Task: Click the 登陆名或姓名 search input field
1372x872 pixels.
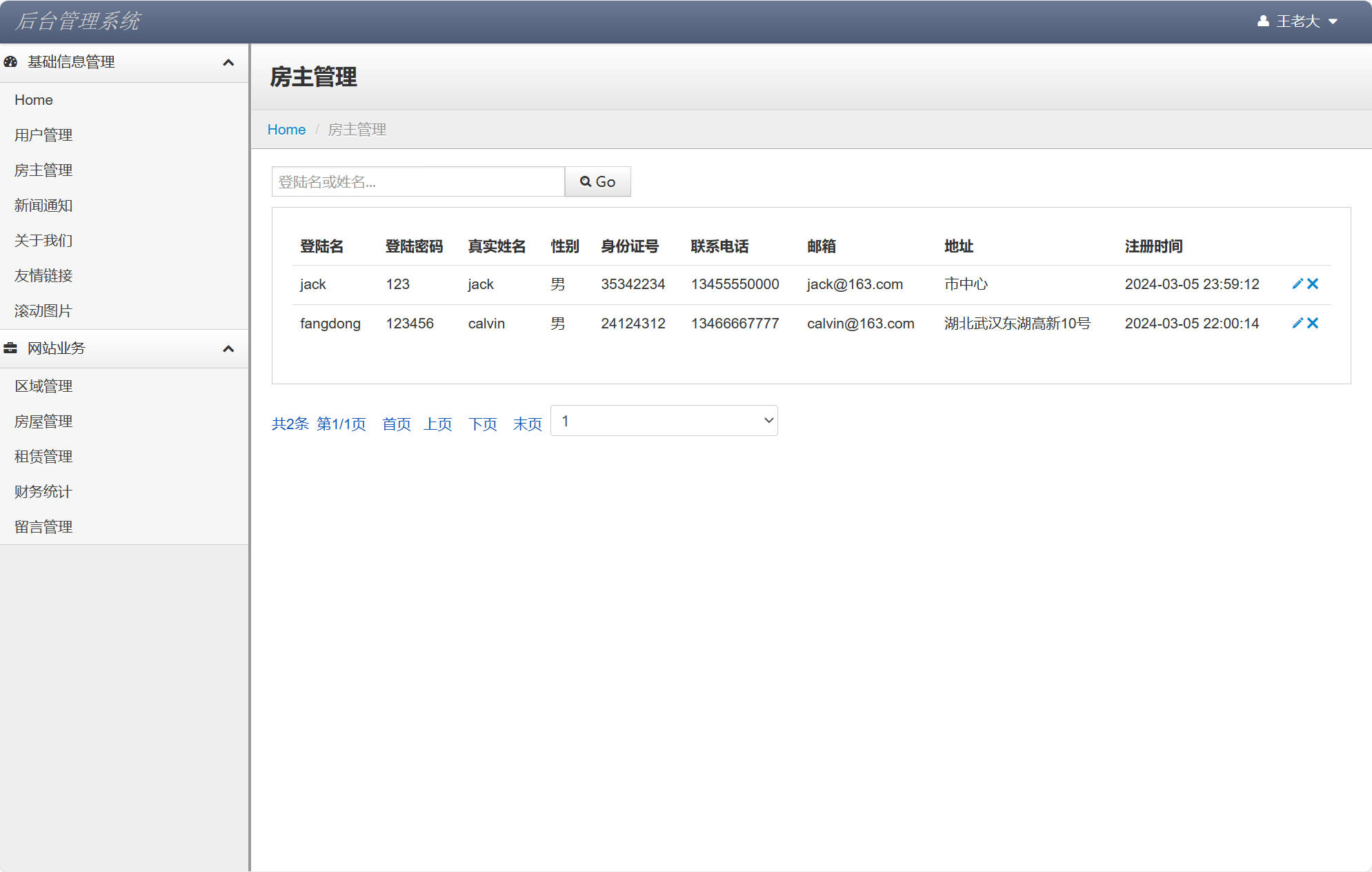Action: 417,181
